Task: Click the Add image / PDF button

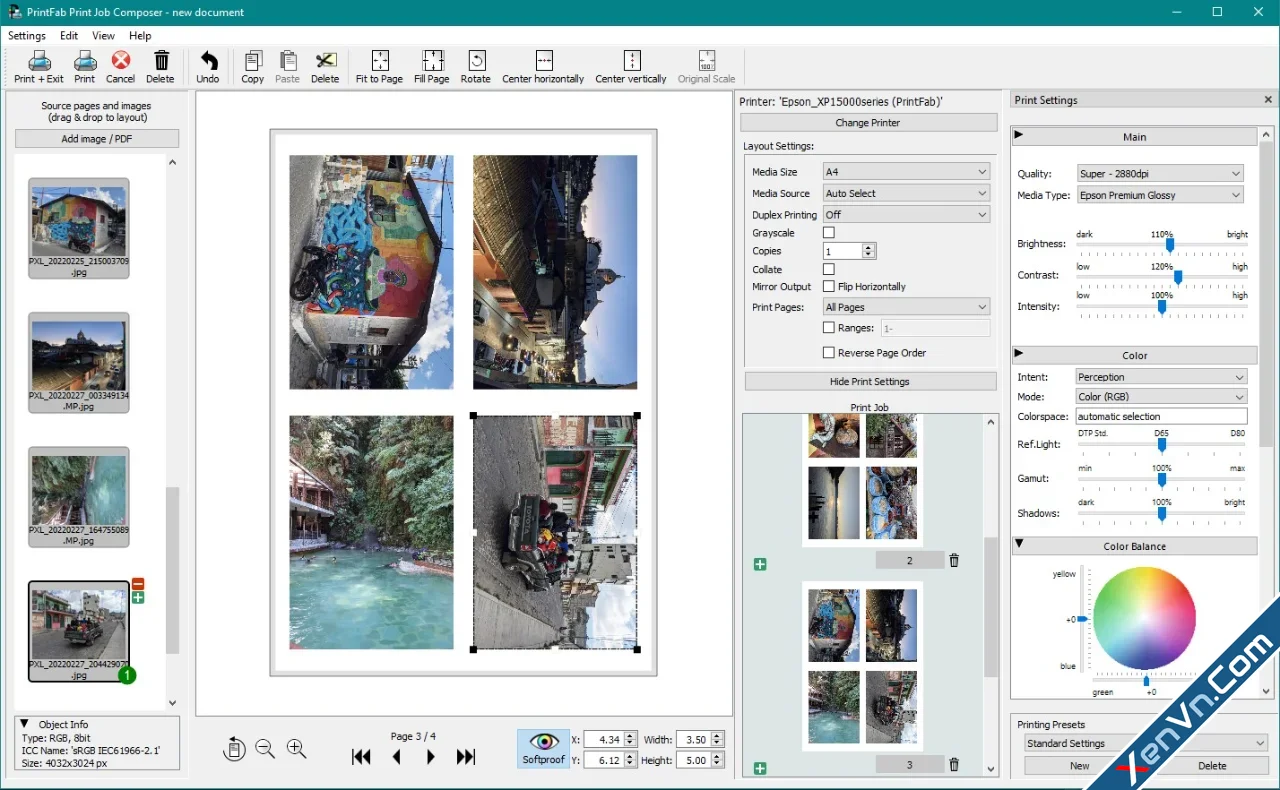Action: (97, 139)
